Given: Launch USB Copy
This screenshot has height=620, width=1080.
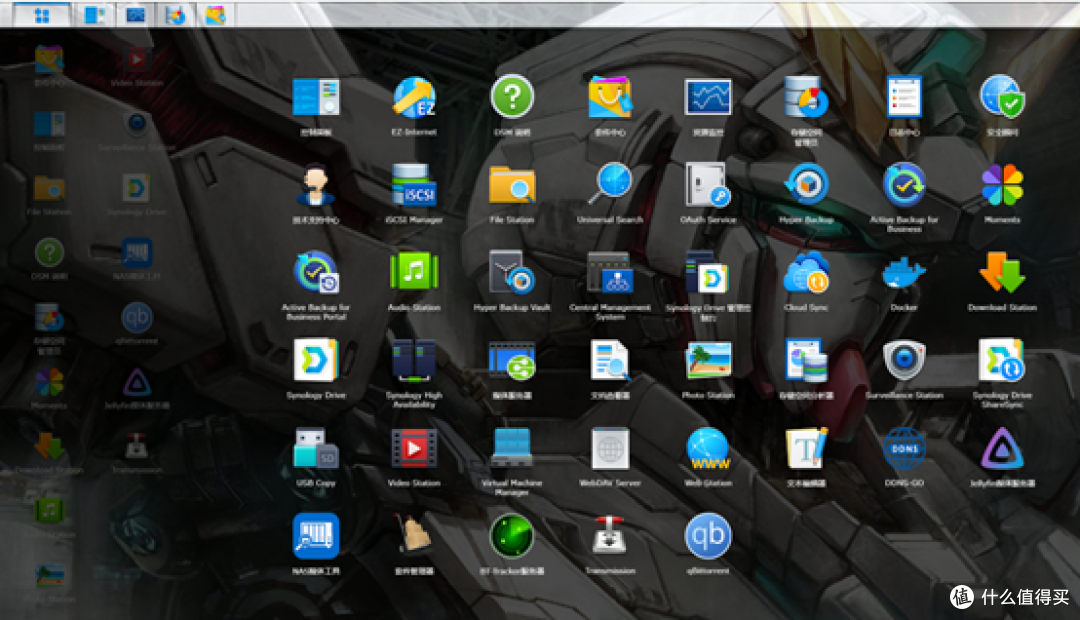Looking at the screenshot, I should pyautogui.click(x=315, y=448).
